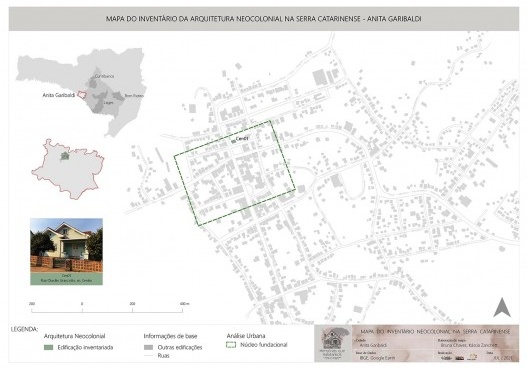
Task: Click the Análise Urbana legend heading
Action: point(246,336)
